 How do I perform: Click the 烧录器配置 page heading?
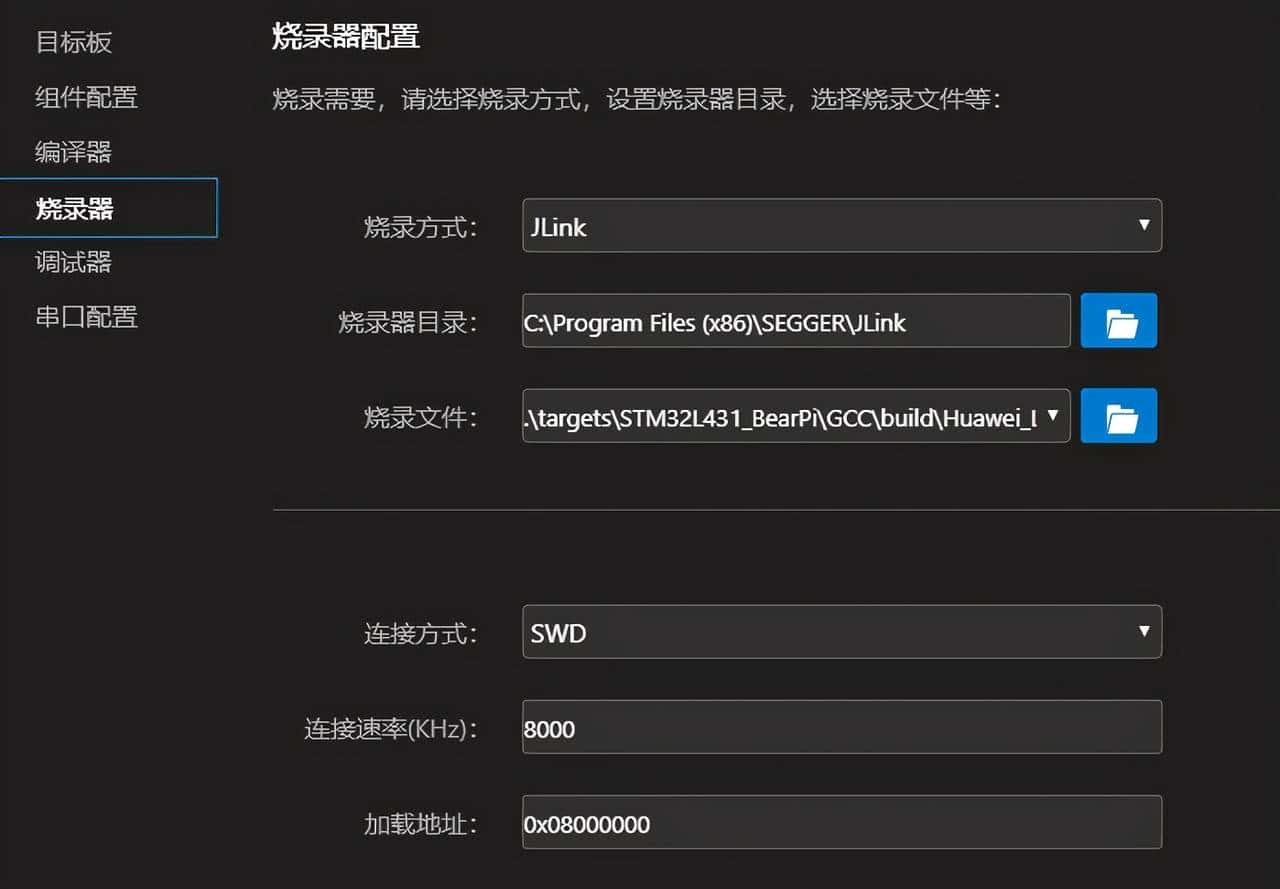(347, 36)
